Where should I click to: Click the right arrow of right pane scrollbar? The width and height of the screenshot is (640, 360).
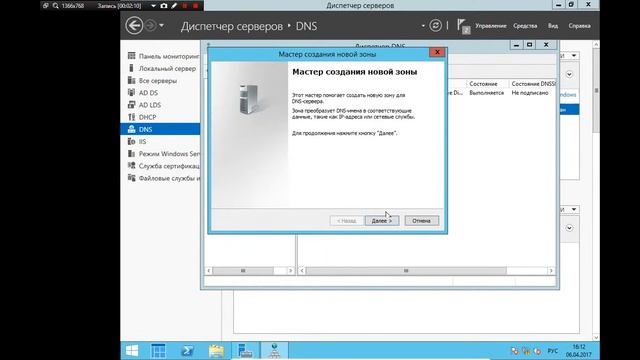[551, 271]
